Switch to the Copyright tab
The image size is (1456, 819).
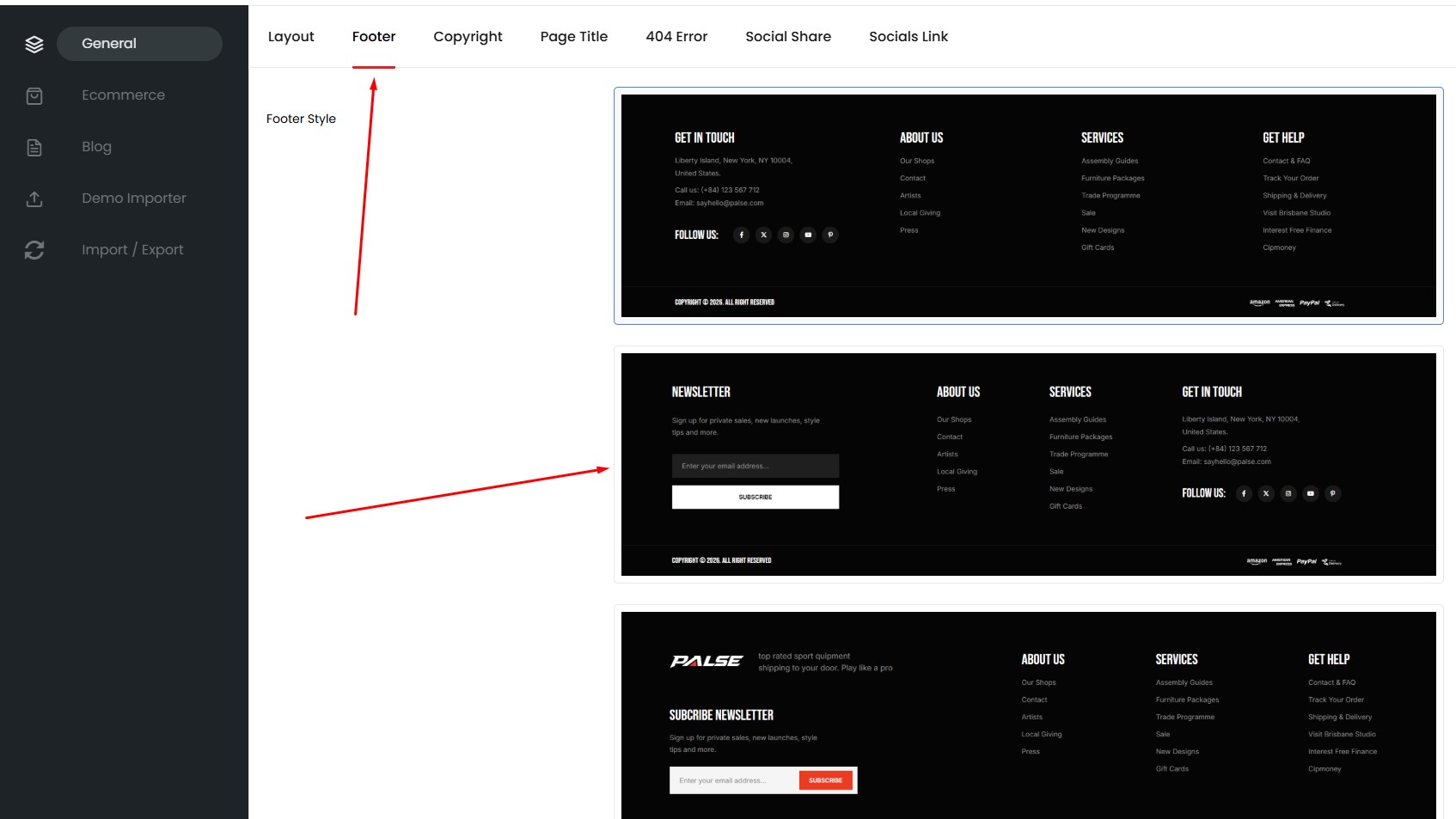468,37
